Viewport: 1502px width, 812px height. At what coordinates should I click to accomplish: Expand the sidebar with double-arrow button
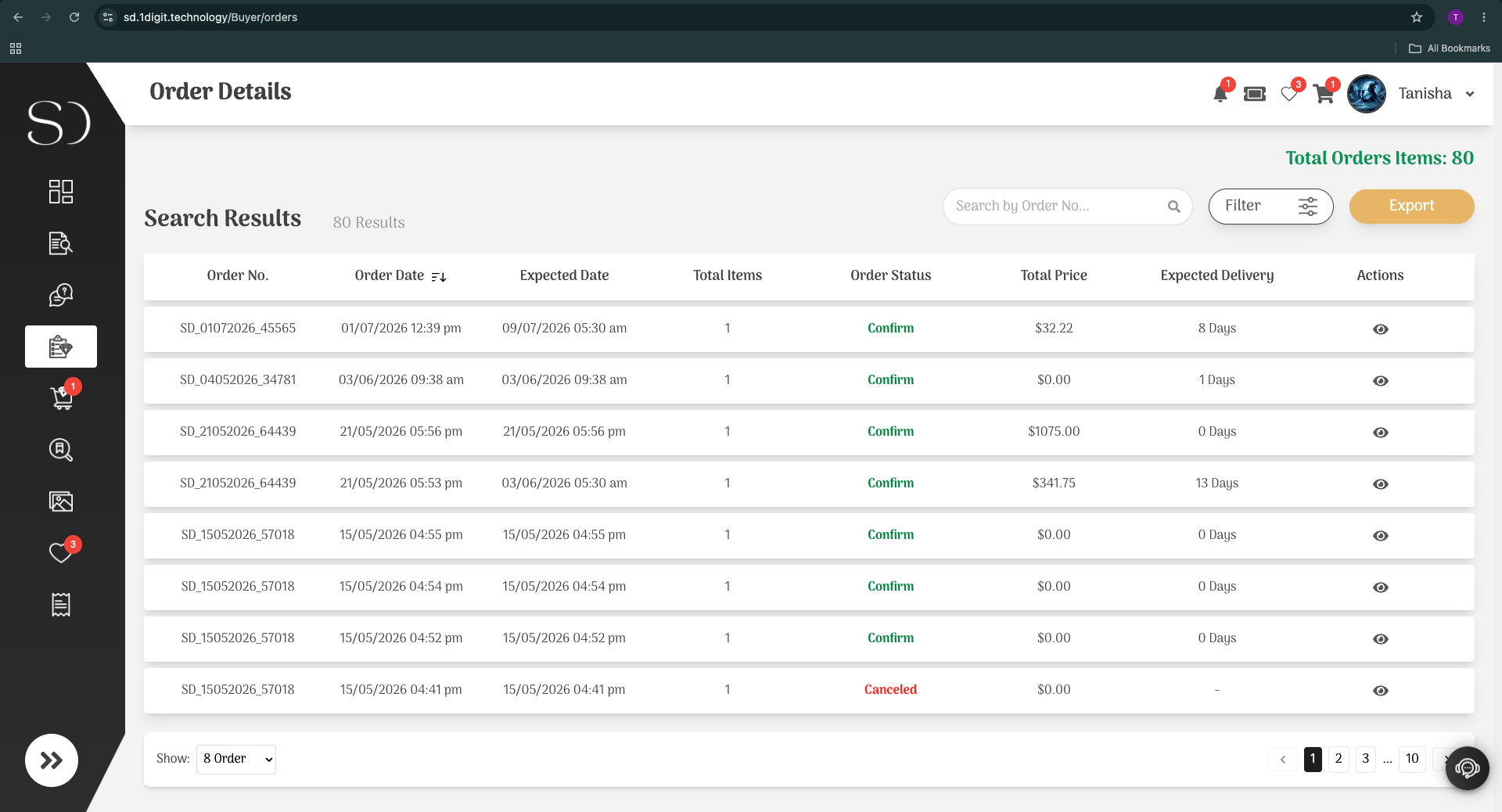[x=52, y=760]
